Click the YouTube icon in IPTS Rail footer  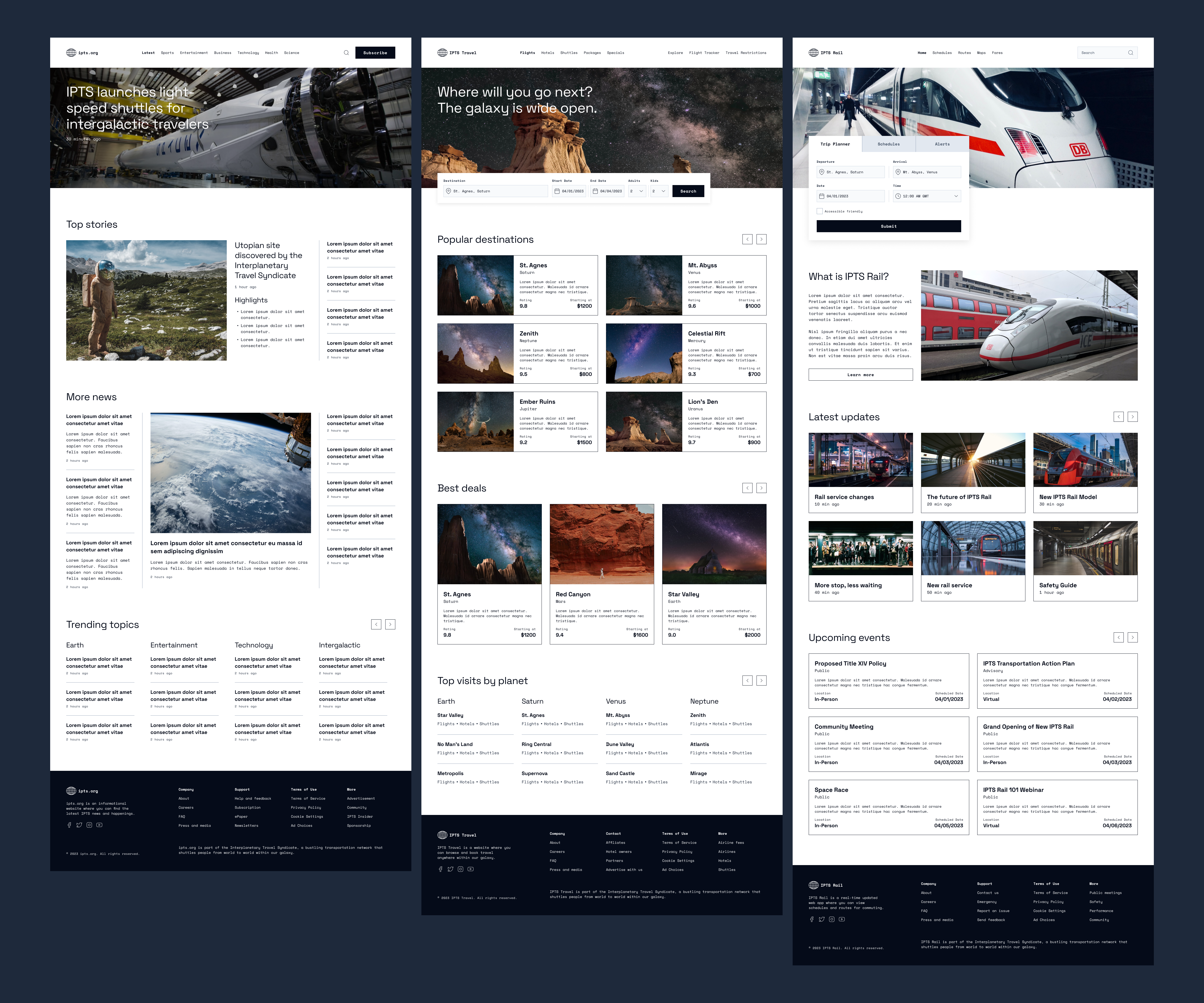click(x=842, y=919)
